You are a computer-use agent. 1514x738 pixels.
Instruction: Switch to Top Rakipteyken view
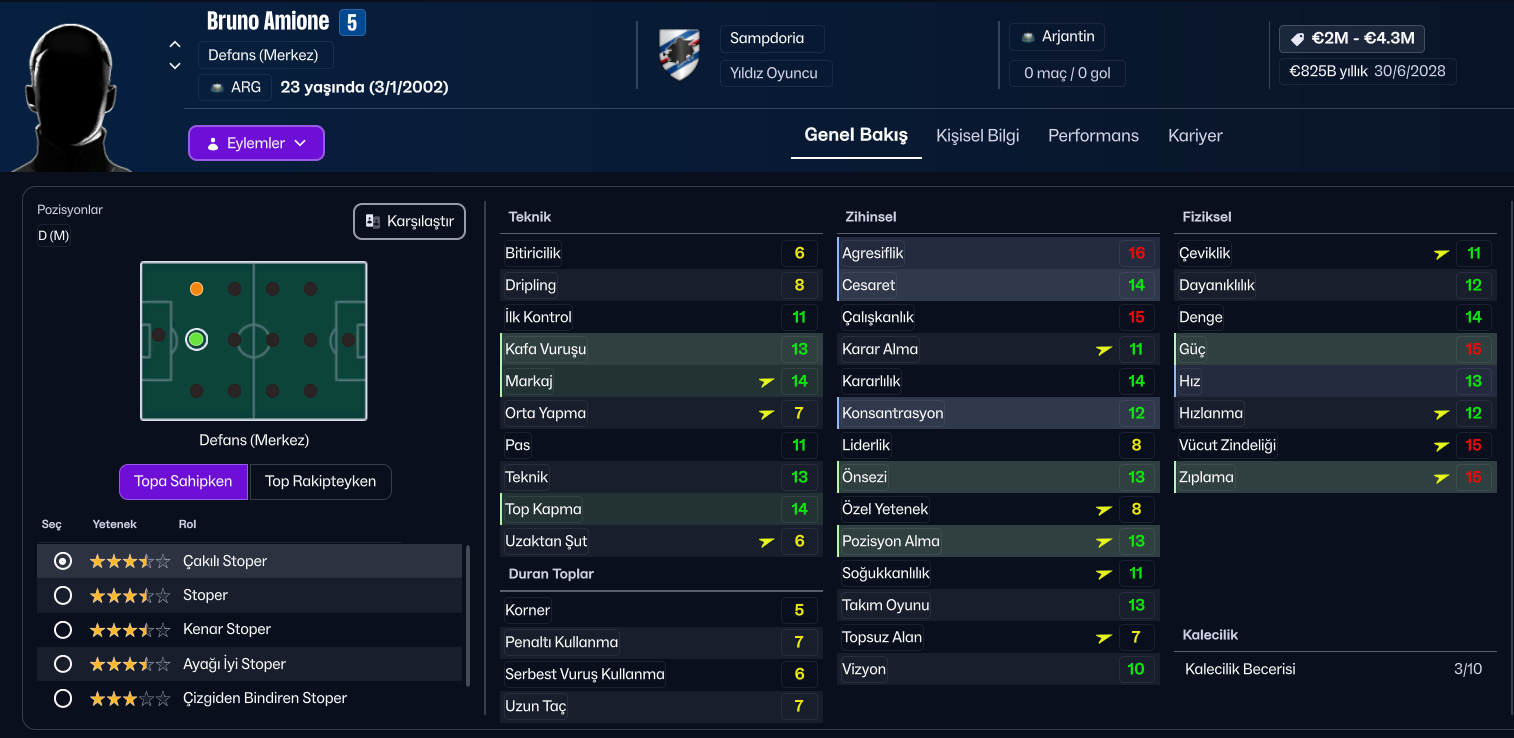click(320, 481)
